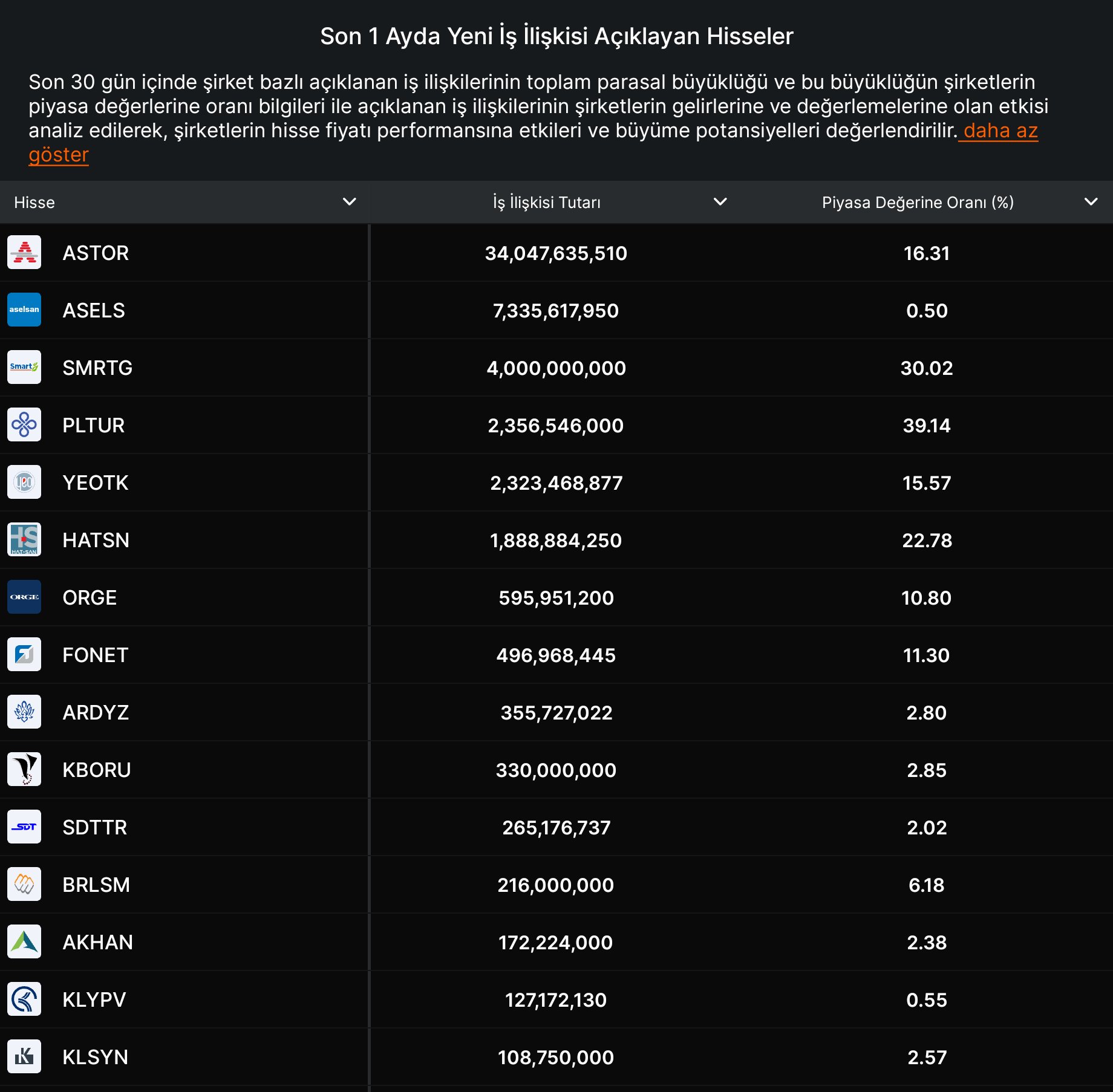The height and width of the screenshot is (1092, 1113).
Task: Click the FONET stock logo
Action: point(24,655)
